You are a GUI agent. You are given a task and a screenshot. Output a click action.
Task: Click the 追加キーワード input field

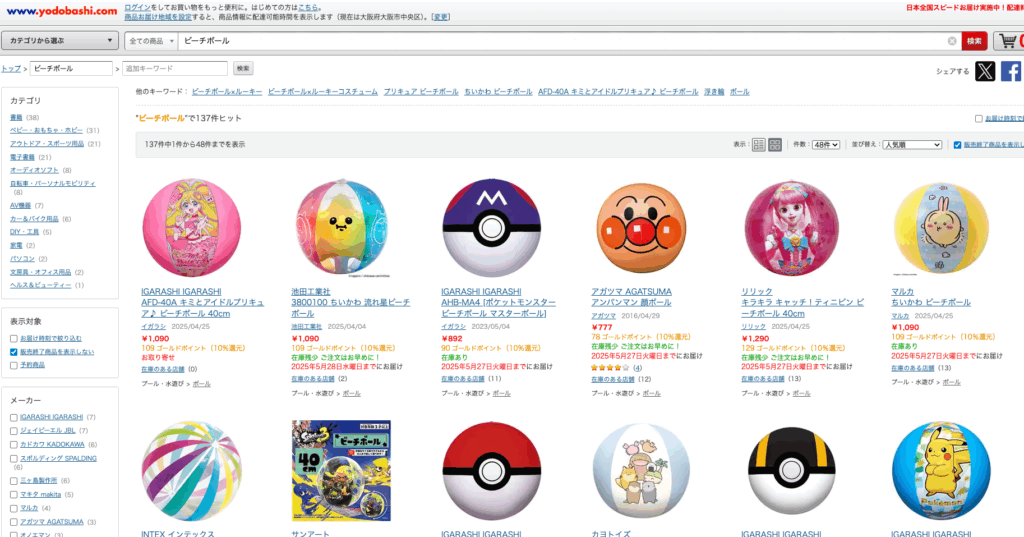[175, 69]
